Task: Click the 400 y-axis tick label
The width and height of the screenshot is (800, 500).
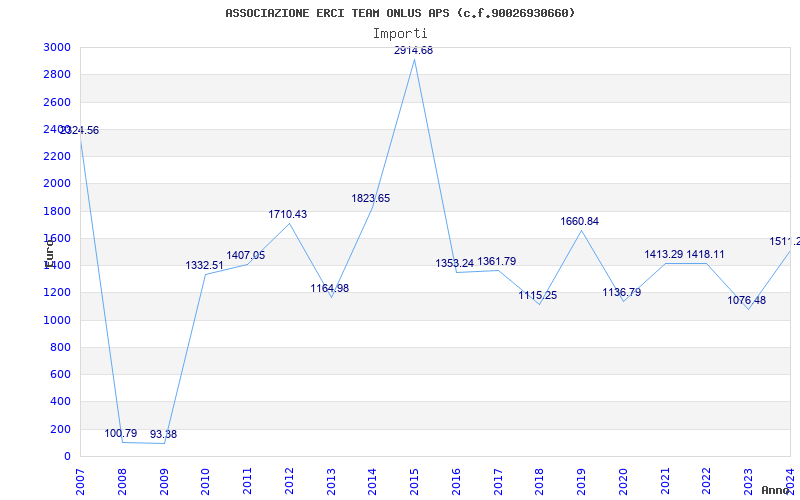Action: [x=60, y=402]
